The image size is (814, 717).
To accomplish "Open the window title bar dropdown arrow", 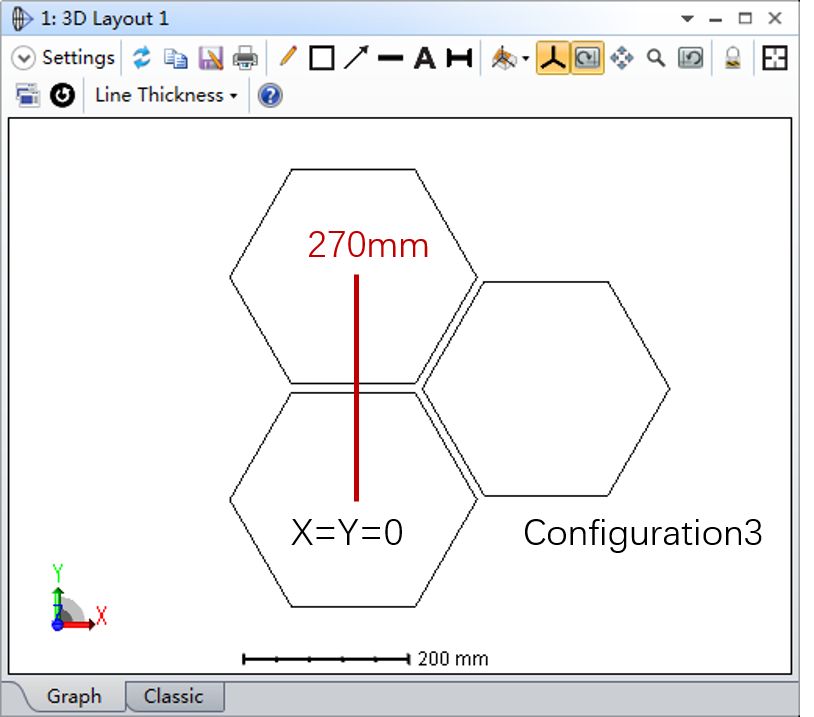I will point(687,19).
